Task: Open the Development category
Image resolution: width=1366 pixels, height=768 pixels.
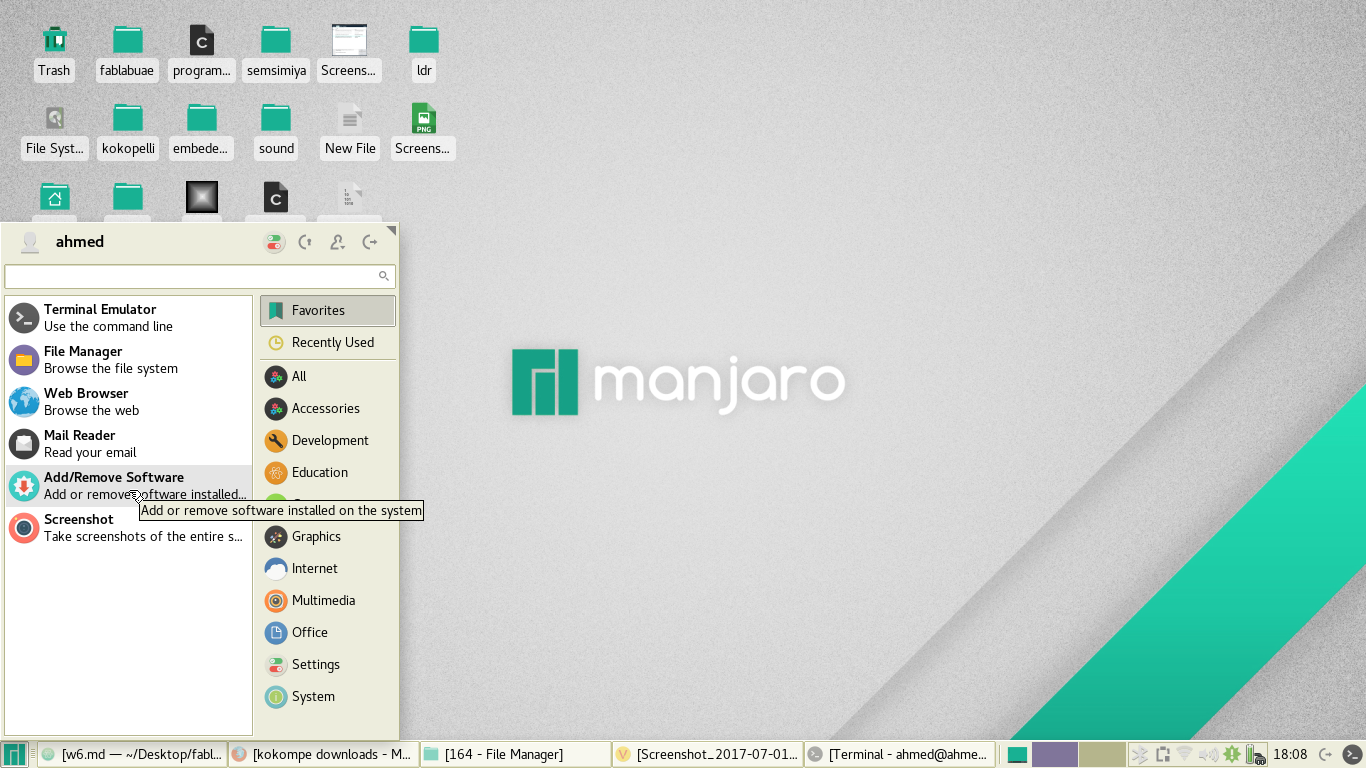Action: (x=328, y=441)
